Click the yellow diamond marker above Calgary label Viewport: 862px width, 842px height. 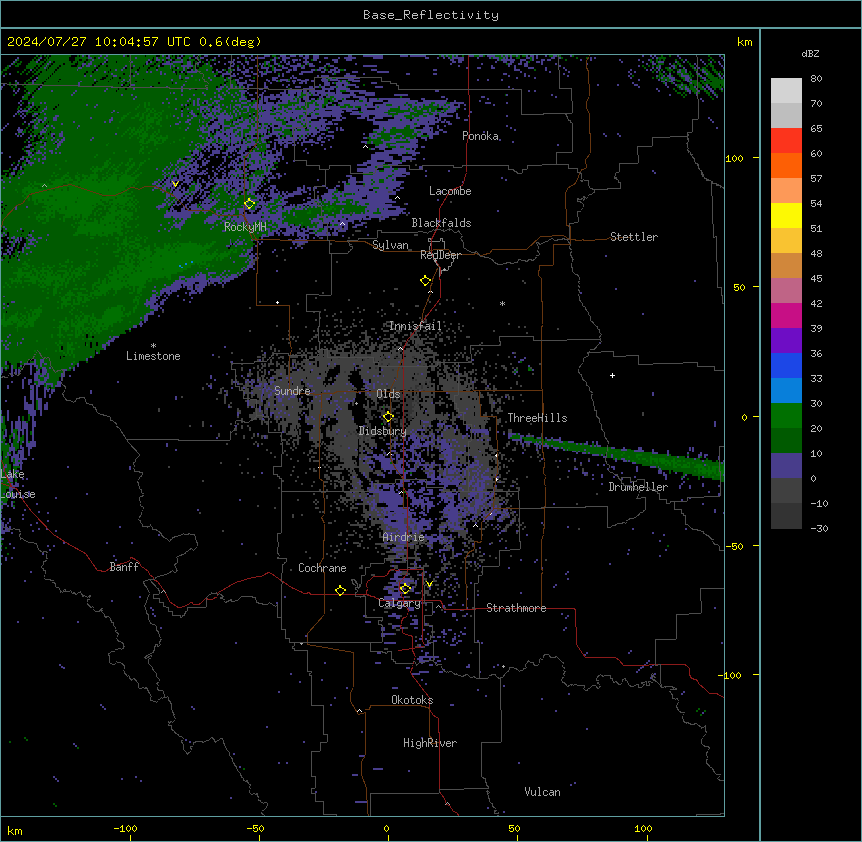405,588
